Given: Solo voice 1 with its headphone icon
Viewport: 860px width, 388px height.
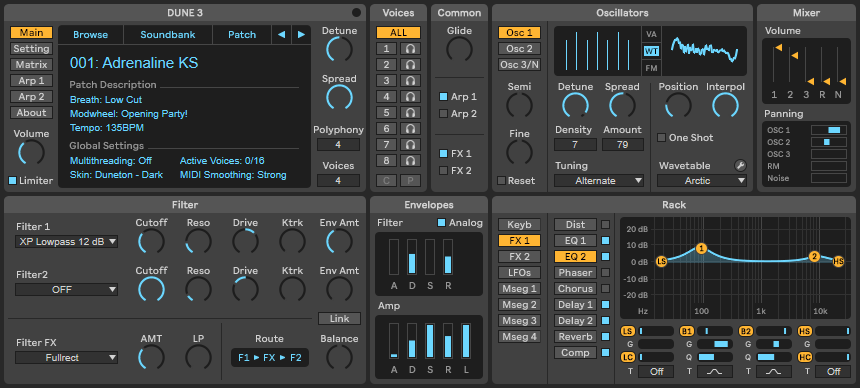Looking at the screenshot, I should [410, 49].
